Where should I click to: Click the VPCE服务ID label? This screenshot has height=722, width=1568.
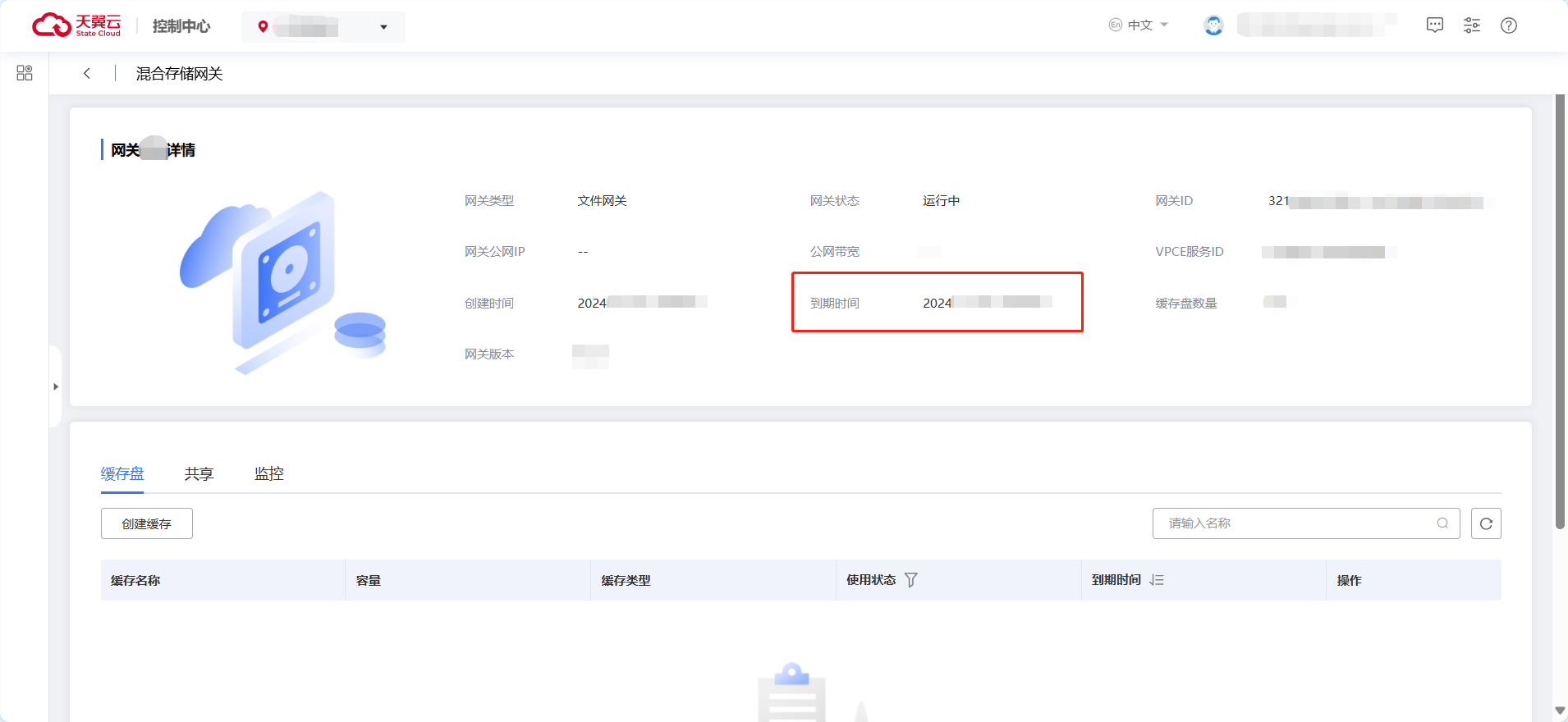1190,252
